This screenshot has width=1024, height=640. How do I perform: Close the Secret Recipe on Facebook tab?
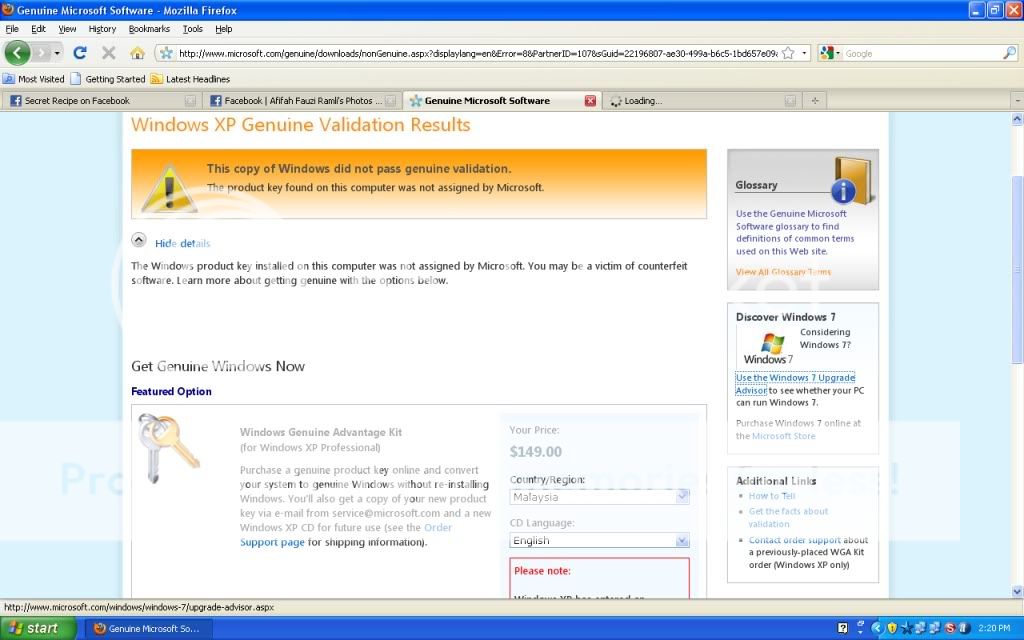(190, 101)
